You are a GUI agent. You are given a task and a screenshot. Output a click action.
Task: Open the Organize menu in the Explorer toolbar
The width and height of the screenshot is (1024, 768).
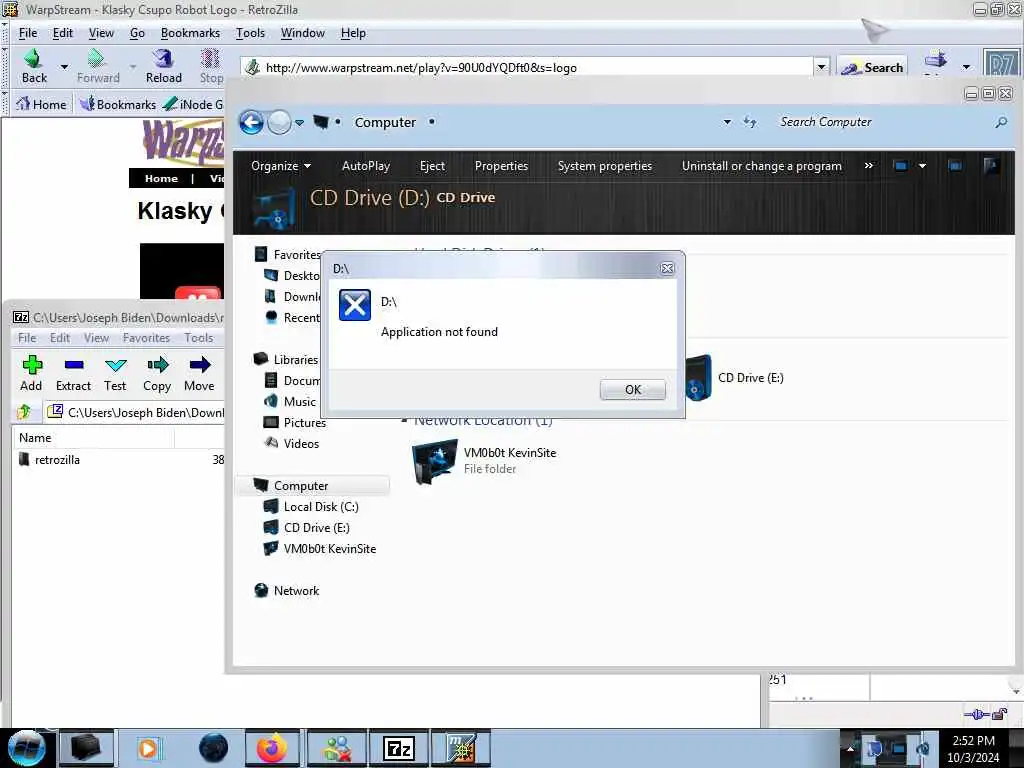pyautogui.click(x=281, y=166)
